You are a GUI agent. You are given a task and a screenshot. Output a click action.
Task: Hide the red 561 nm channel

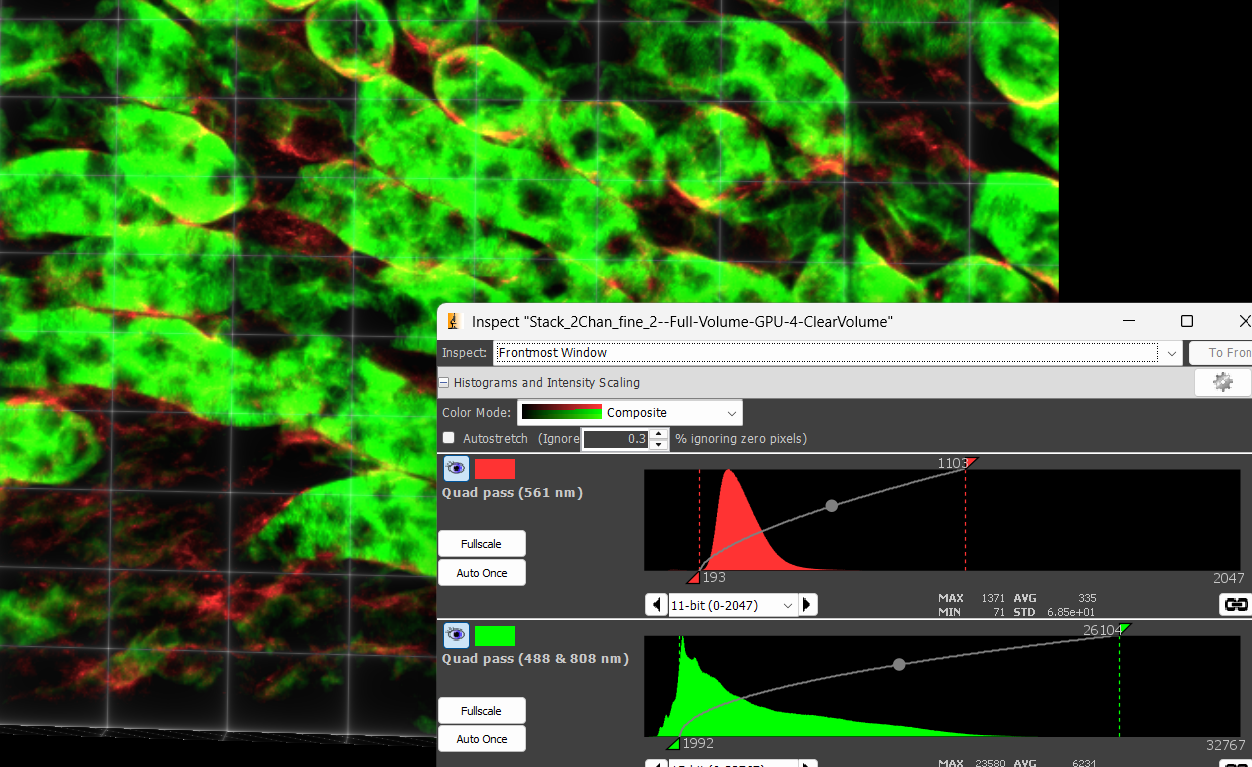[x=456, y=468]
